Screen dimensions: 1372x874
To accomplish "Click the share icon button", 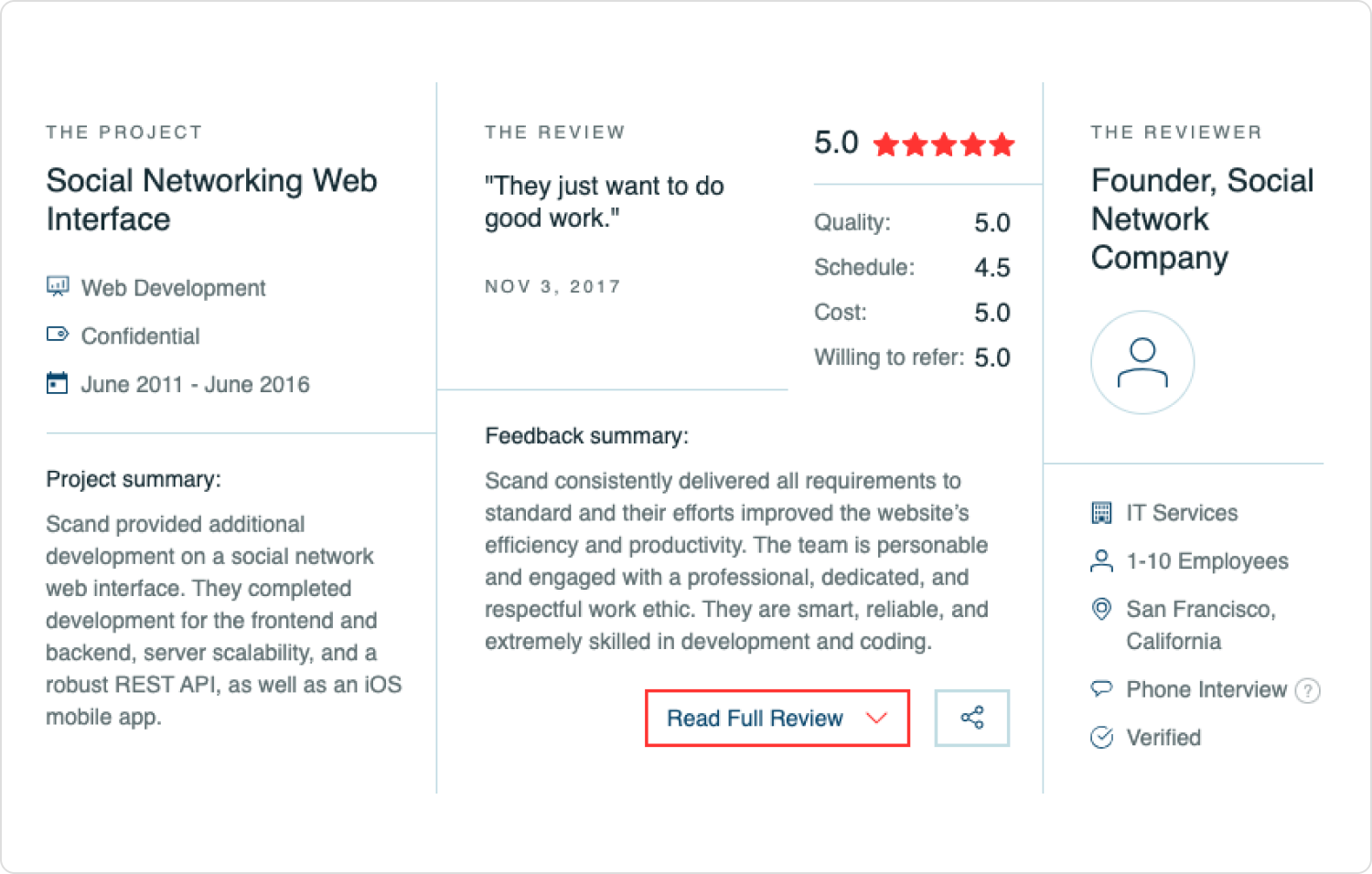I will [971, 718].
